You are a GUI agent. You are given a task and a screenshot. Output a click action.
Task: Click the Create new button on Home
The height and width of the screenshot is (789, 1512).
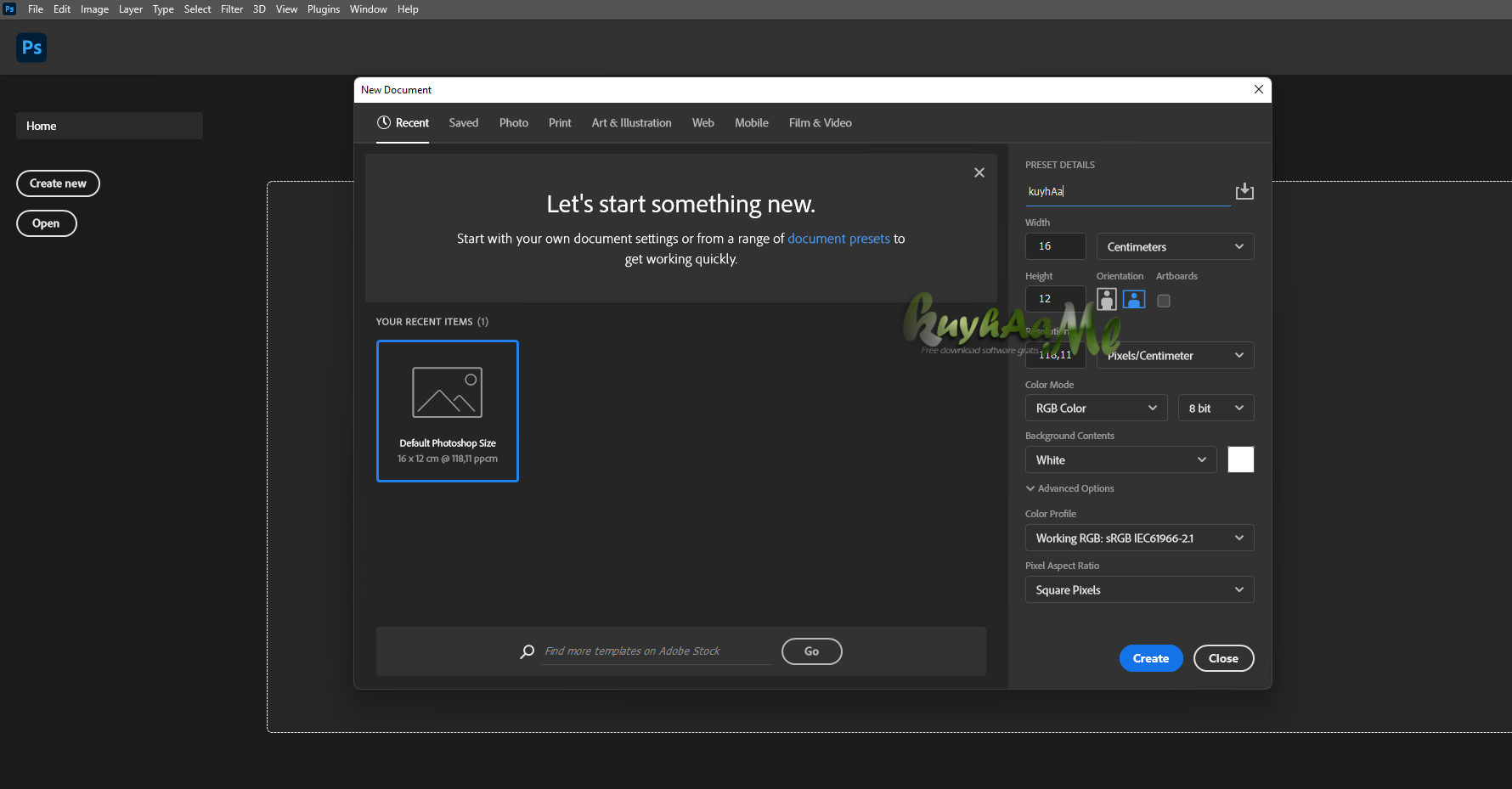58,183
